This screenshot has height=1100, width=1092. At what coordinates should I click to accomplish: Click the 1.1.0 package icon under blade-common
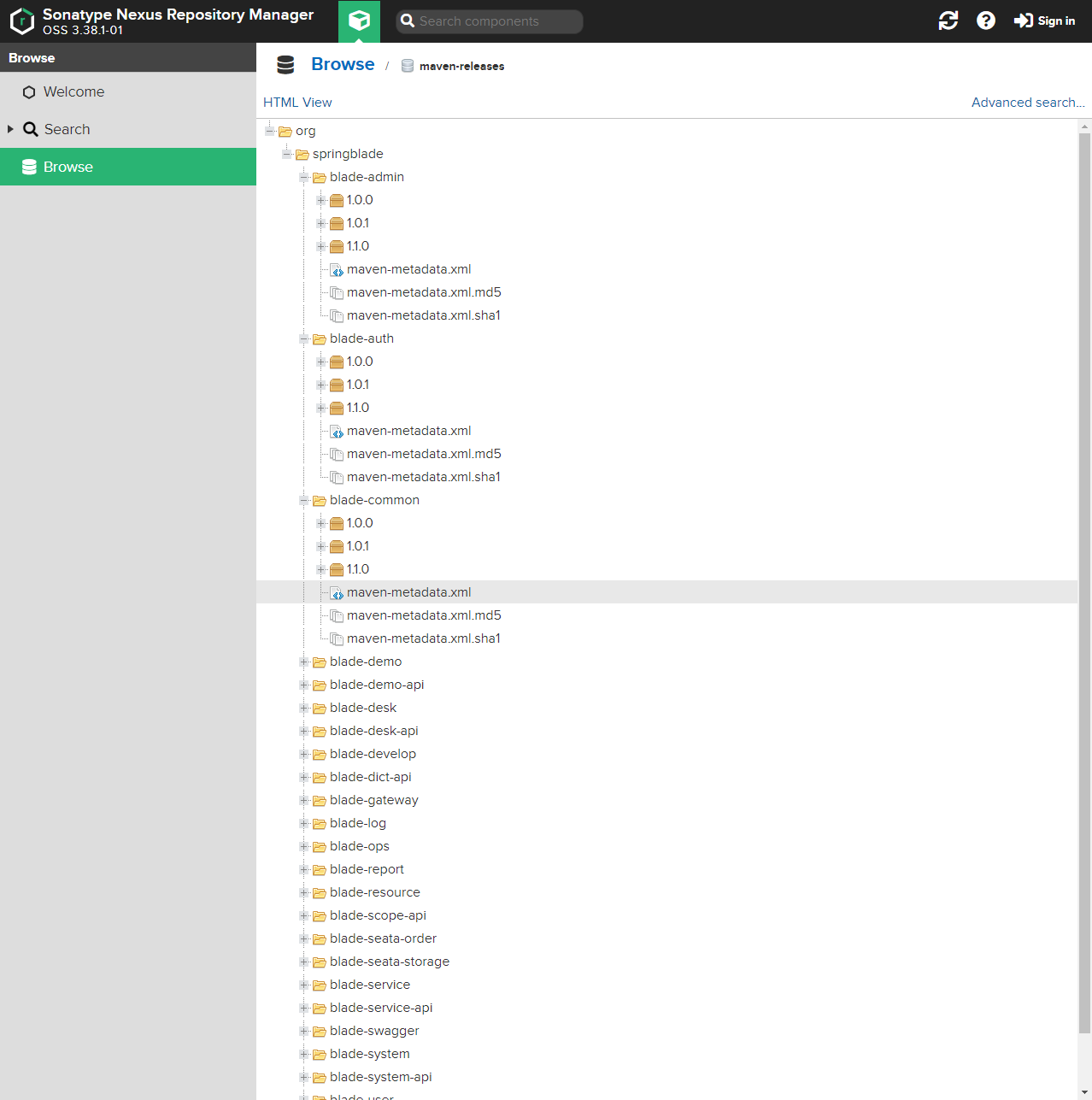[337, 569]
